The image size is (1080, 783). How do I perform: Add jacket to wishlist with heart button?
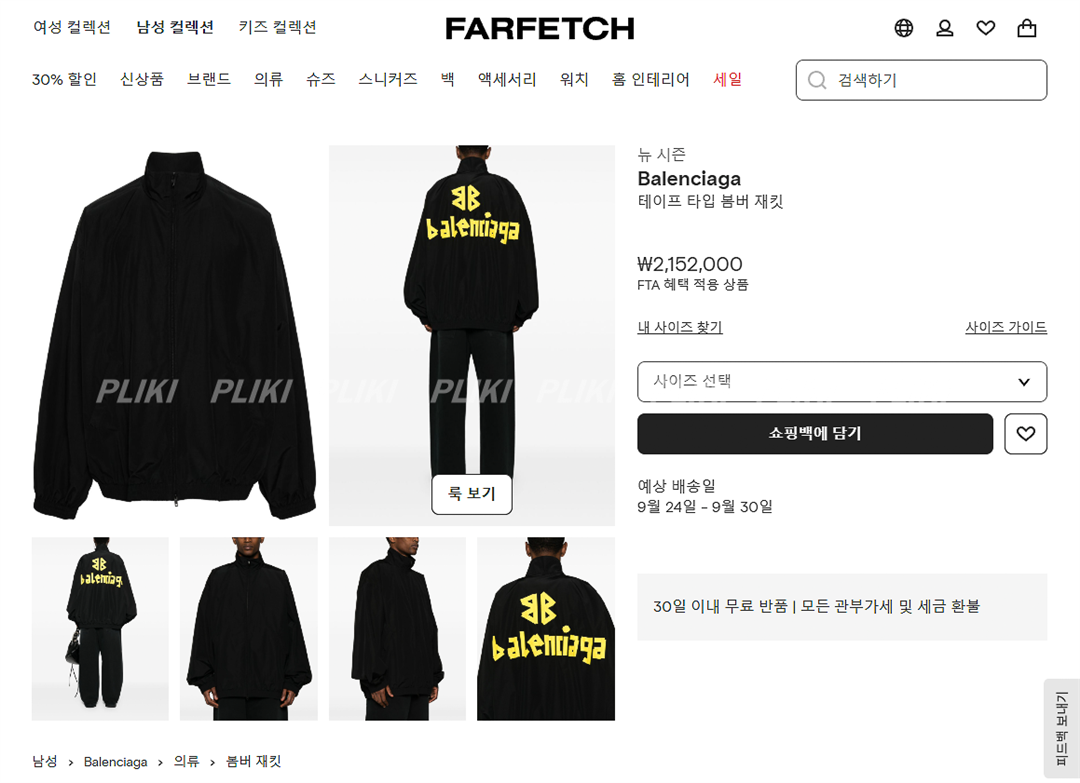click(1026, 433)
